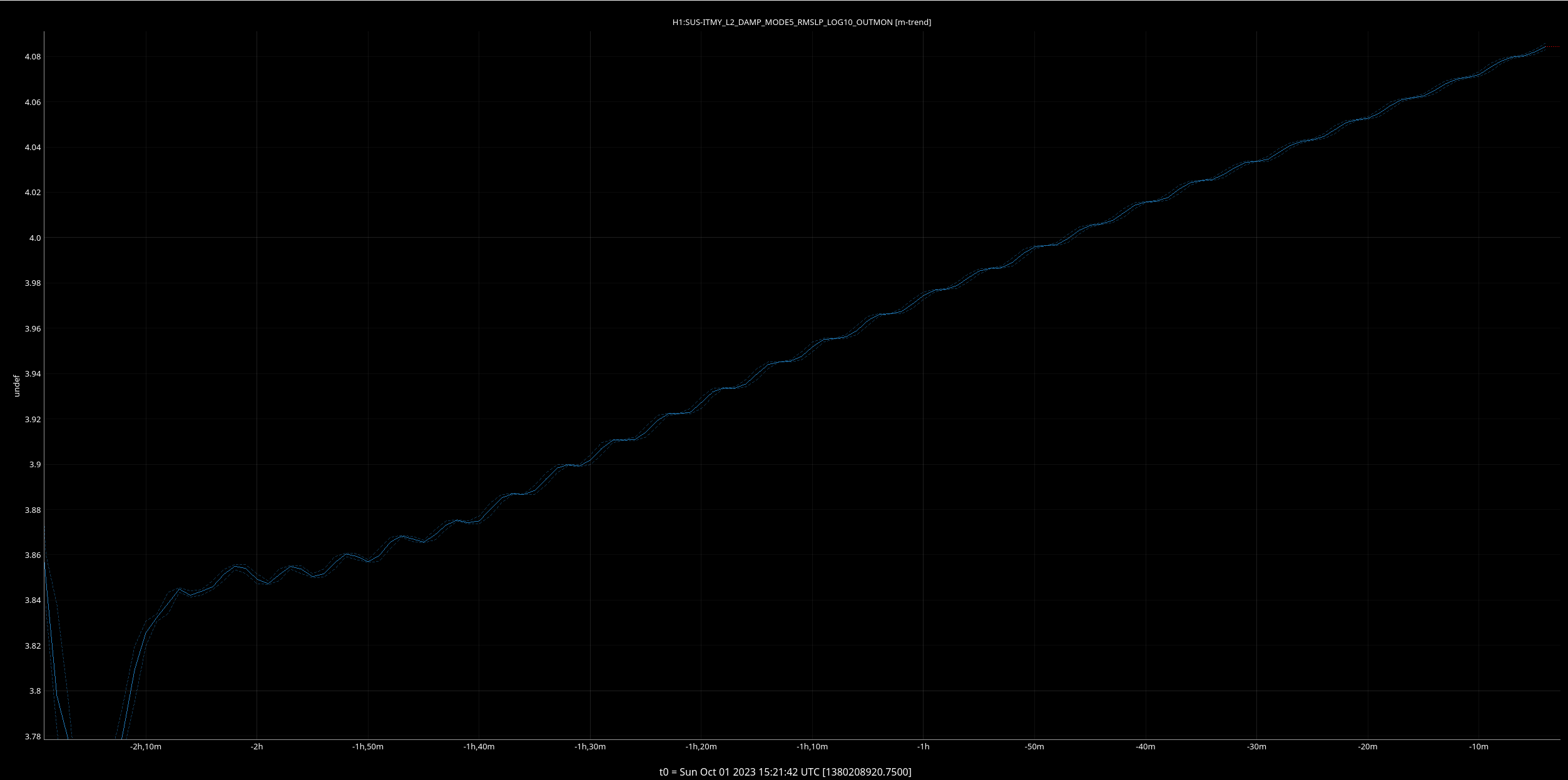Click y-axis tick label 4.08
The image size is (1568, 780).
[x=33, y=57]
